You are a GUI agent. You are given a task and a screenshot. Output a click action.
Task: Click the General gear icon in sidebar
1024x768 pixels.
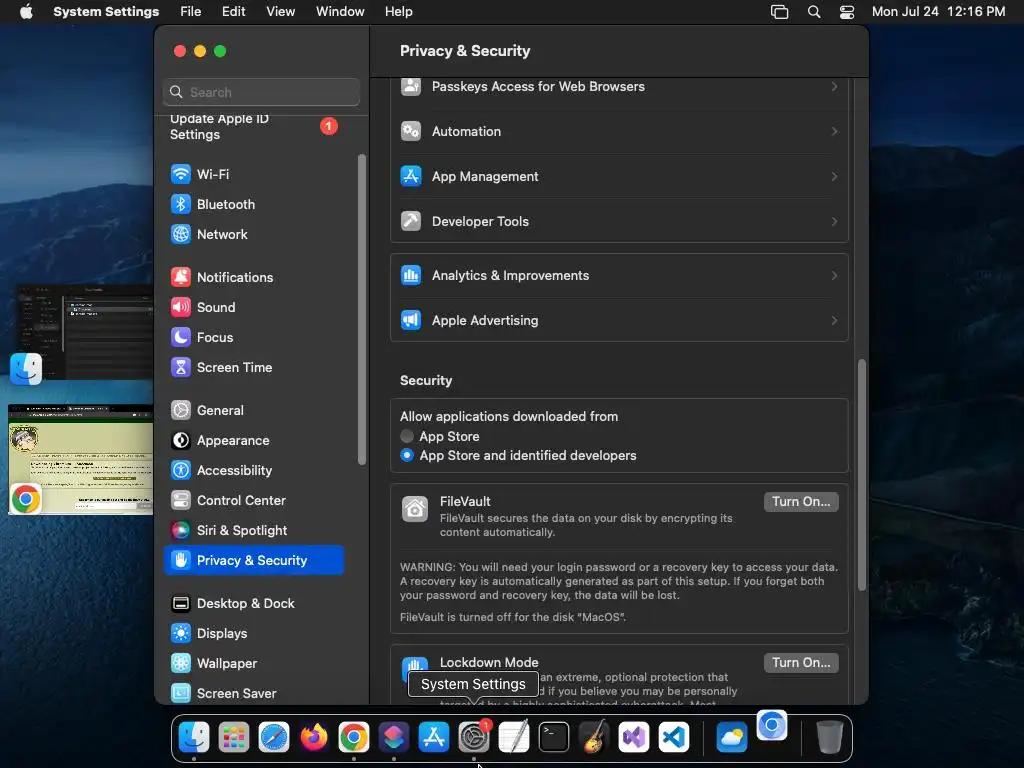click(181, 411)
